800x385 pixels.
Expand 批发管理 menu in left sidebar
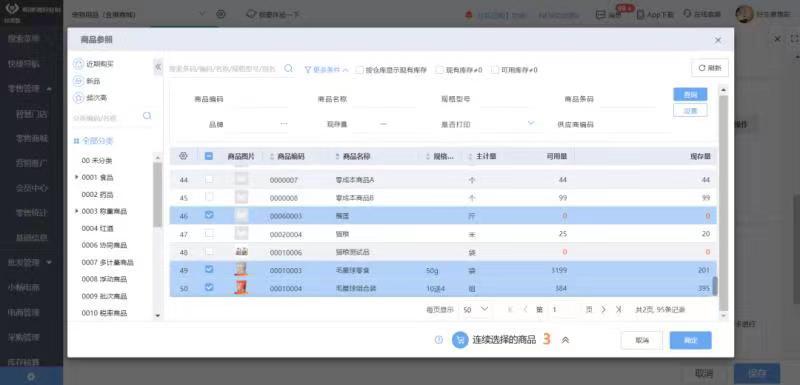49,263
